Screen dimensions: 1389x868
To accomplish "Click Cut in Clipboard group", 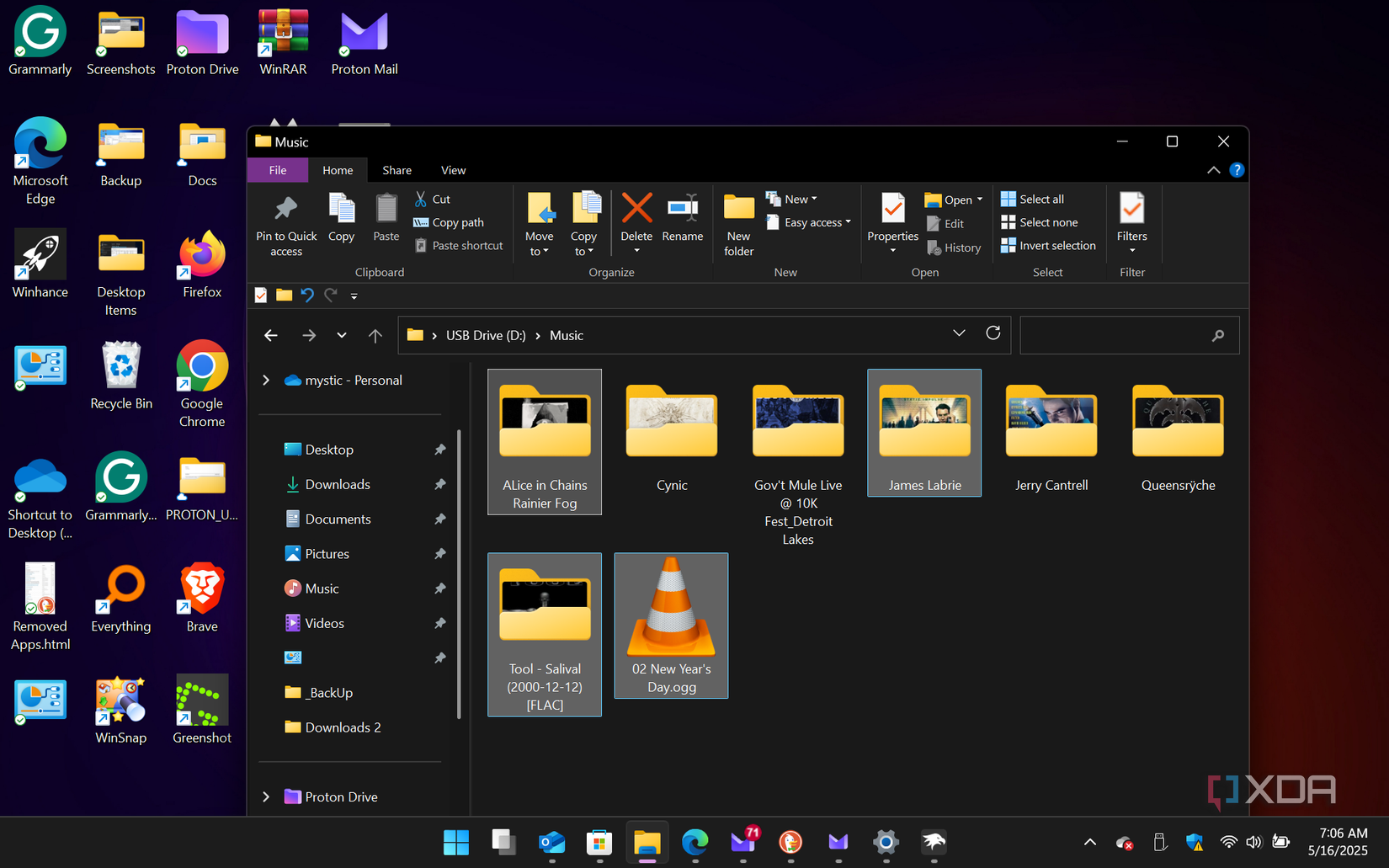I will click(433, 200).
